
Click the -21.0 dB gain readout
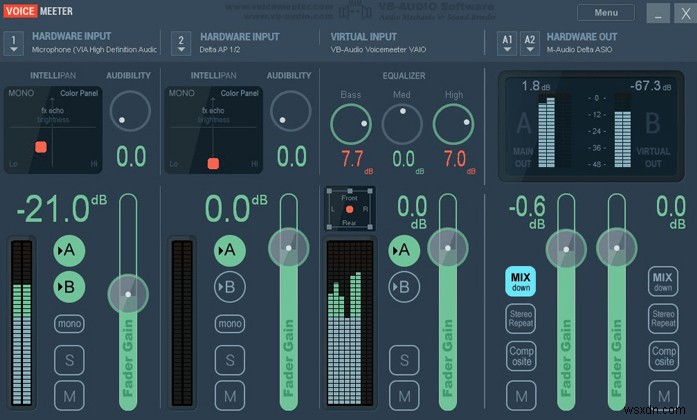pos(61,208)
